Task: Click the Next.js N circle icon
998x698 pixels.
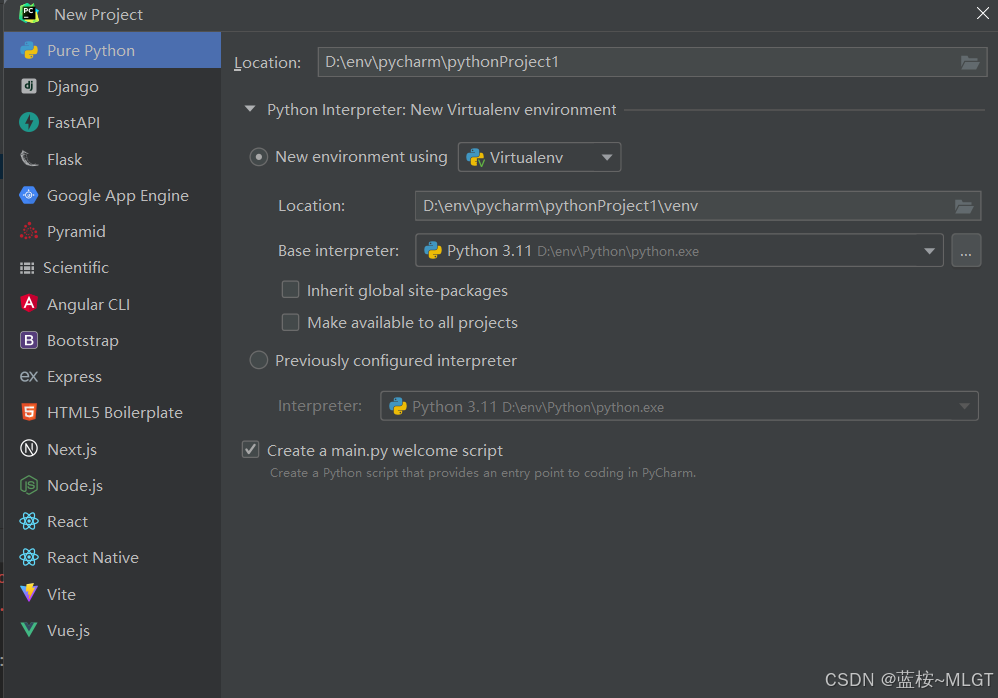Action: [x=29, y=449]
